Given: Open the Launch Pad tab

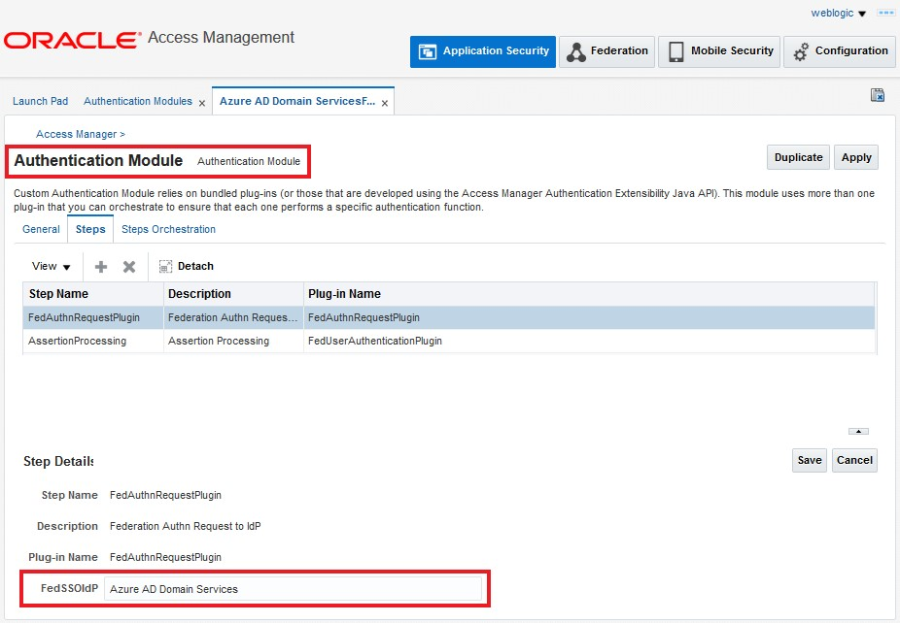Looking at the screenshot, I should [40, 102].
